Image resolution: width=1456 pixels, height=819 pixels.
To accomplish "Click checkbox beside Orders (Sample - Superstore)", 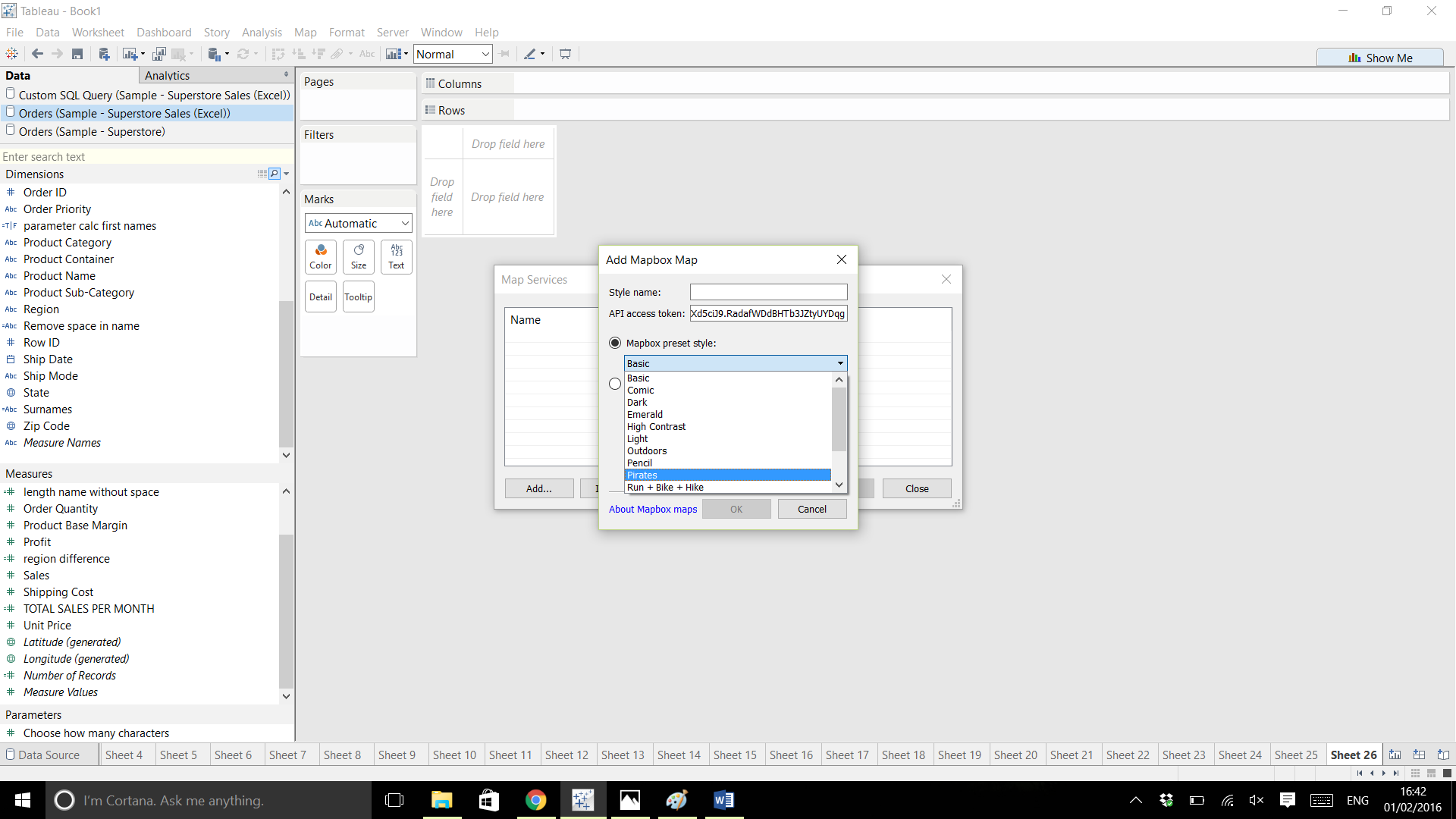I will 11,130.
